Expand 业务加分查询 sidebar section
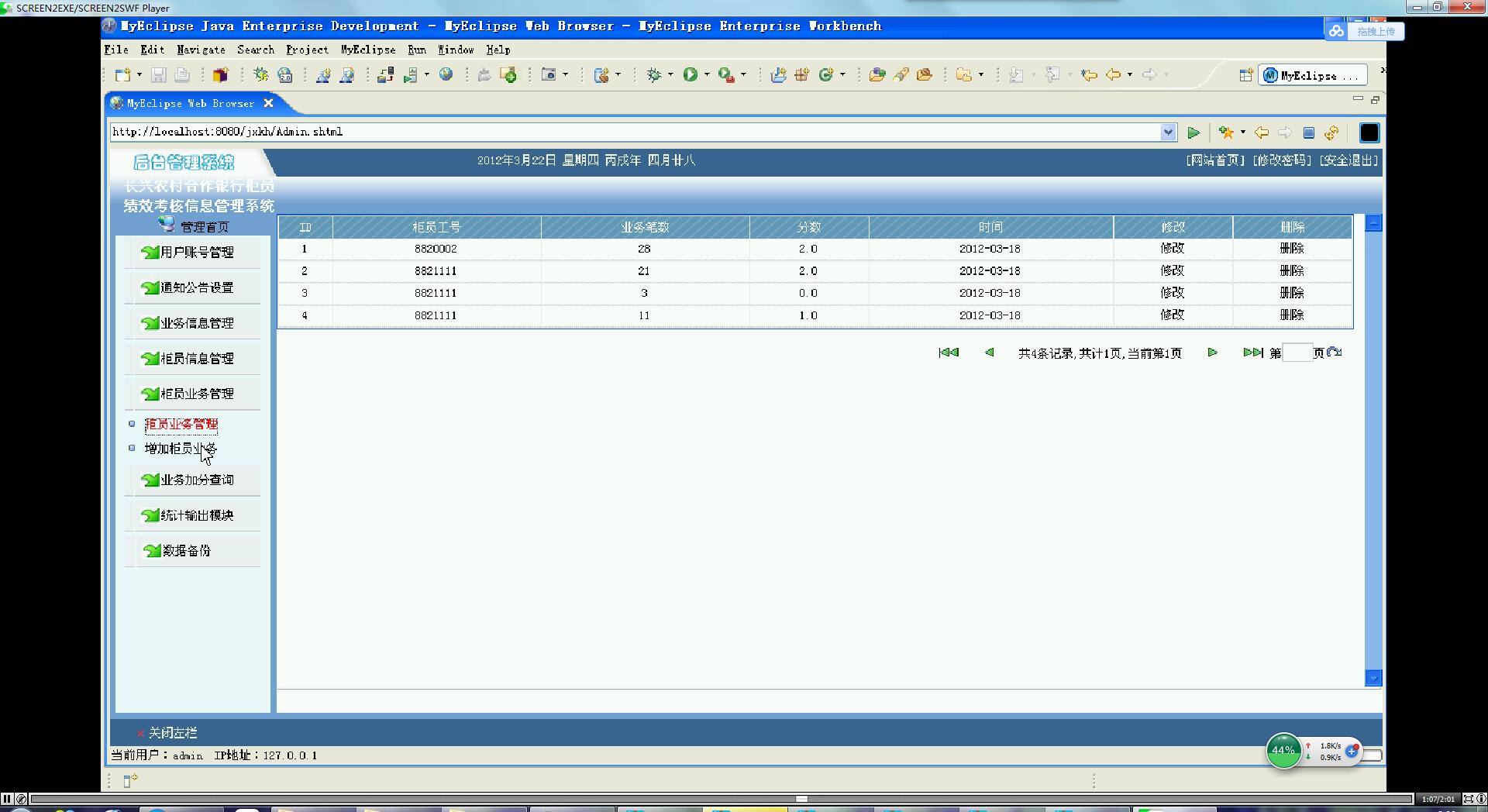Screen dimensions: 1488x812 (x=197, y=480)
